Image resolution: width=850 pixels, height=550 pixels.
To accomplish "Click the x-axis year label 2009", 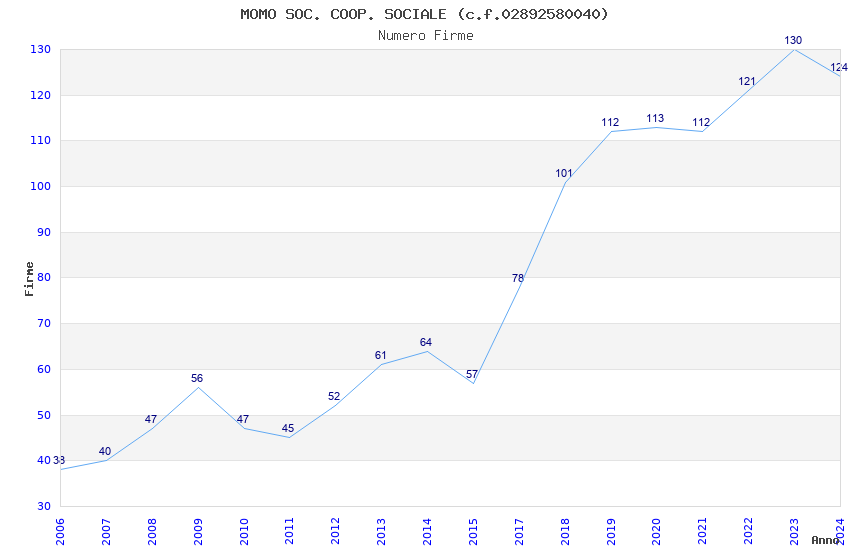I will pyautogui.click(x=198, y=531).
